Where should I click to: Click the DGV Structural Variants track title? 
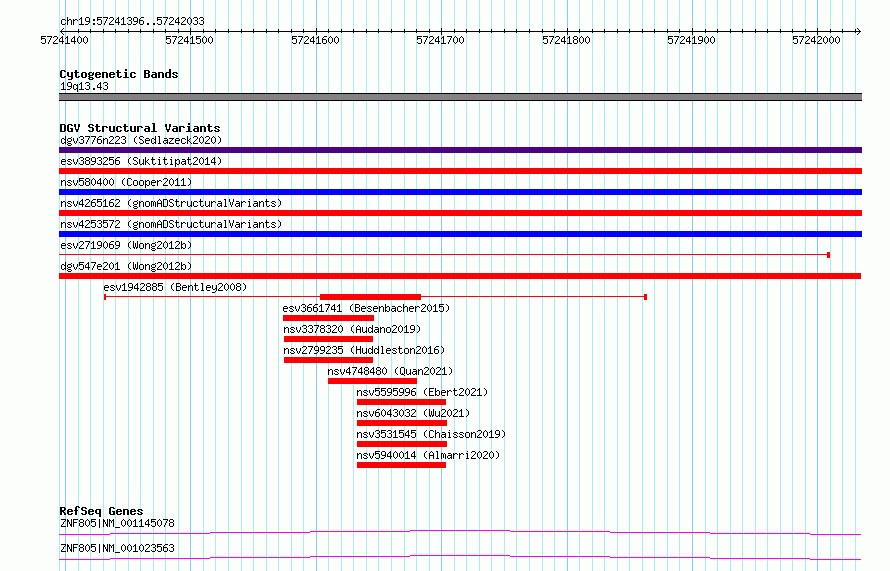140,128
